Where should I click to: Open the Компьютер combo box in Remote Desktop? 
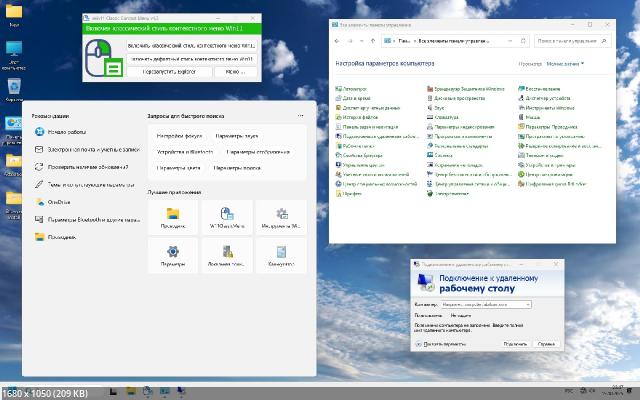(x=485, y=303)
